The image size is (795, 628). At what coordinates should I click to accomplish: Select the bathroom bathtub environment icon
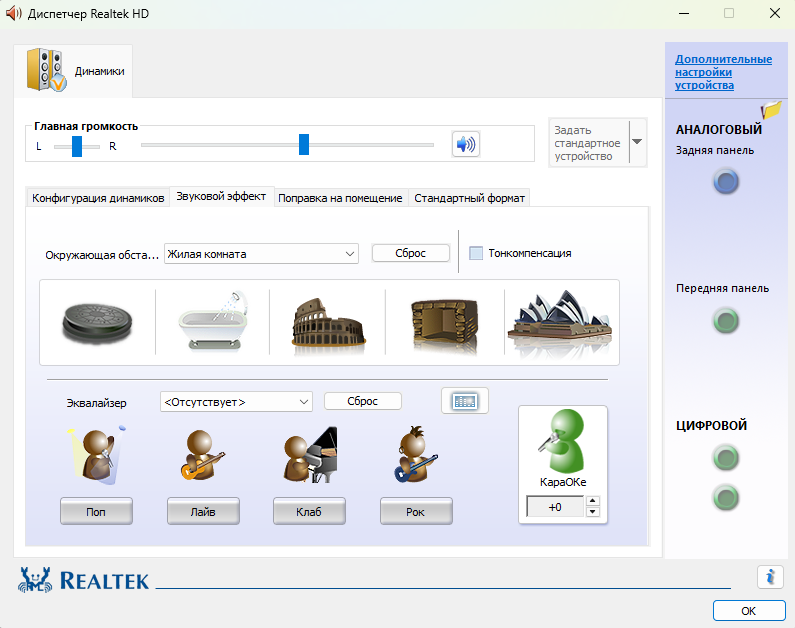213,321
